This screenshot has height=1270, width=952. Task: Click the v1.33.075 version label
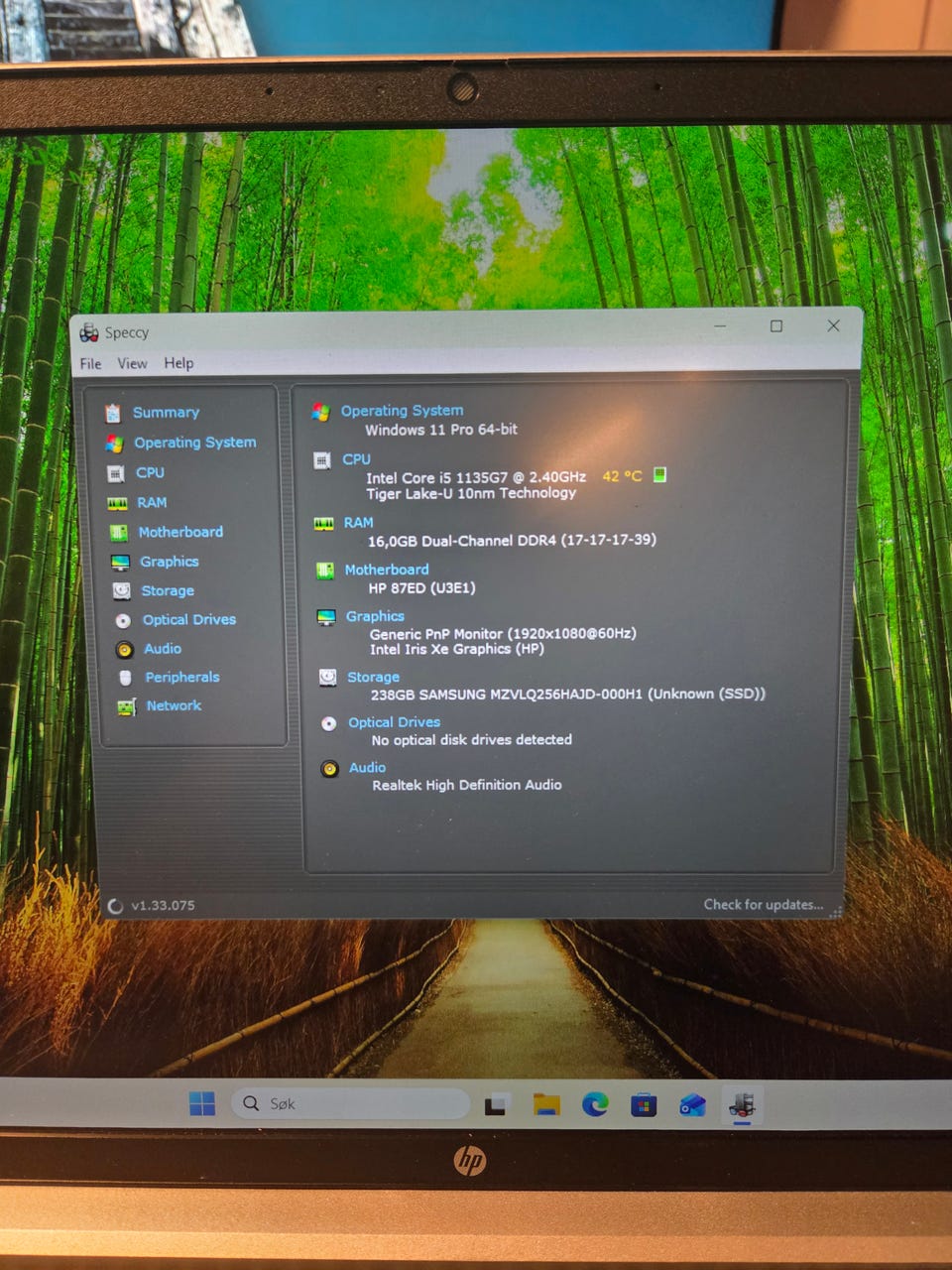(163, 906)
